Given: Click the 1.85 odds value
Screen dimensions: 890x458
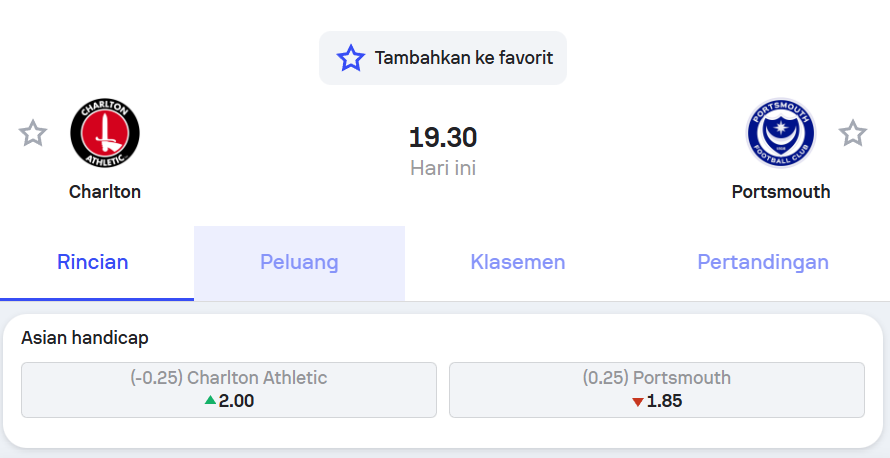Looking at the screenshot, I should pyautogui.click(x=664, y=401).
